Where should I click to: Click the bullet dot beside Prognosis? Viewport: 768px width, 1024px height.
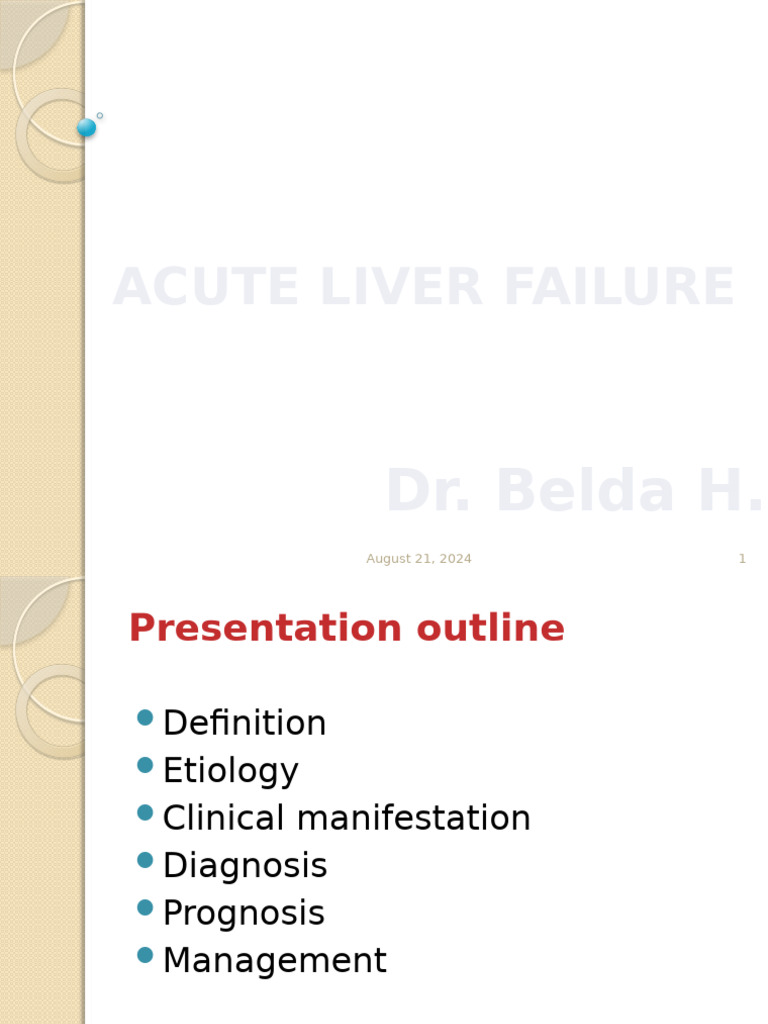145,907
